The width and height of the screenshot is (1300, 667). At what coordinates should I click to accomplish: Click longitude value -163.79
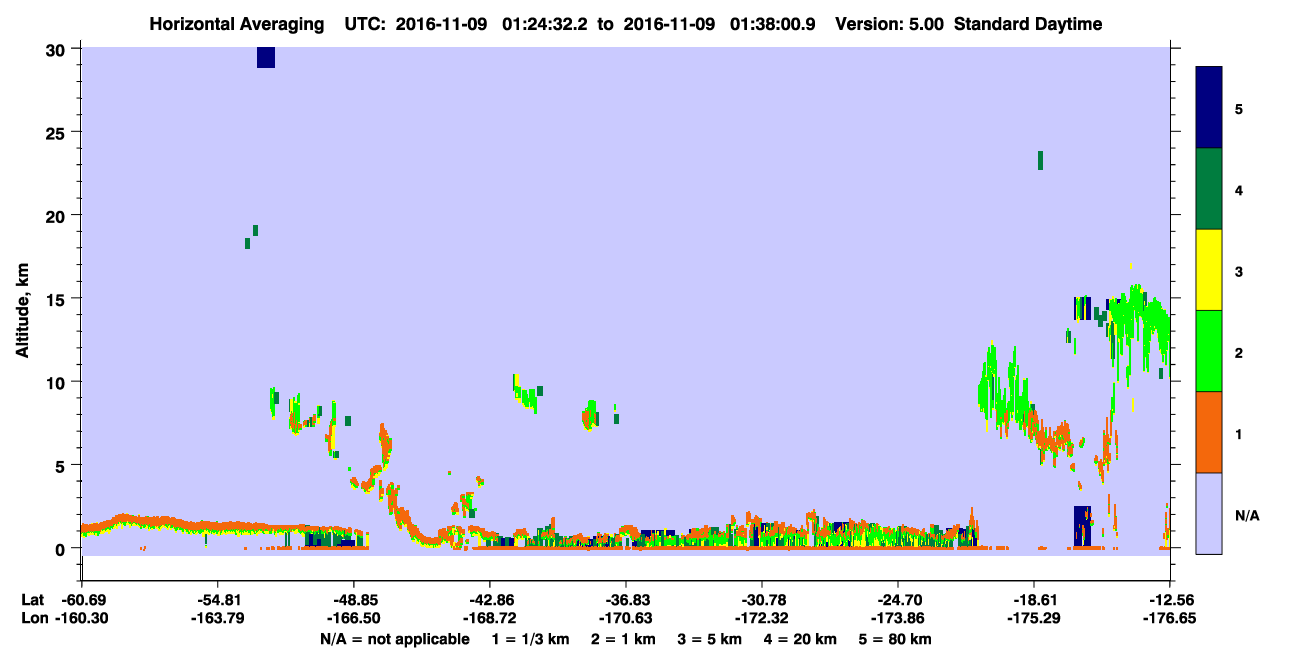(218, 618)
